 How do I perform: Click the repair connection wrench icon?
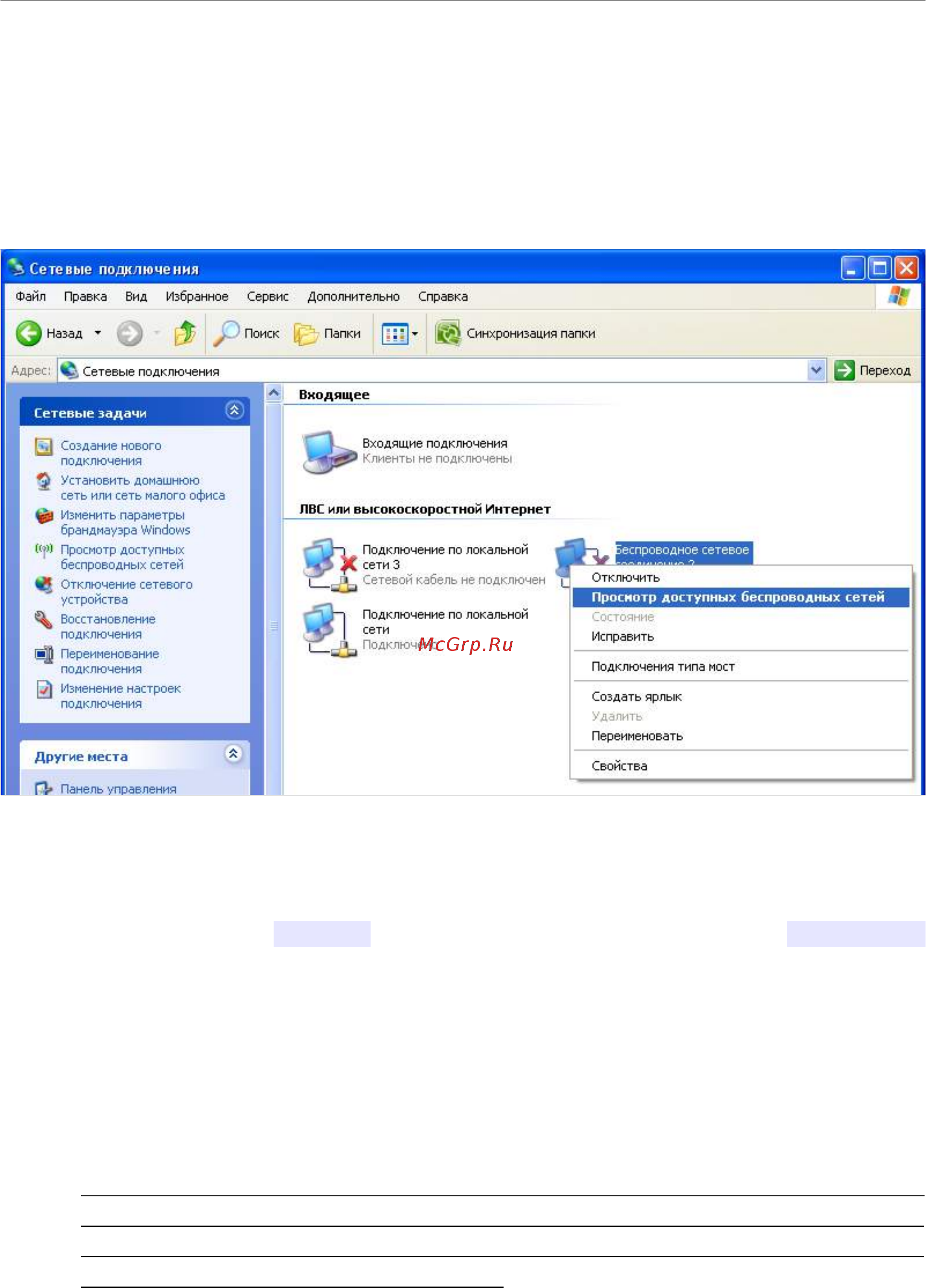coord(44,620)
